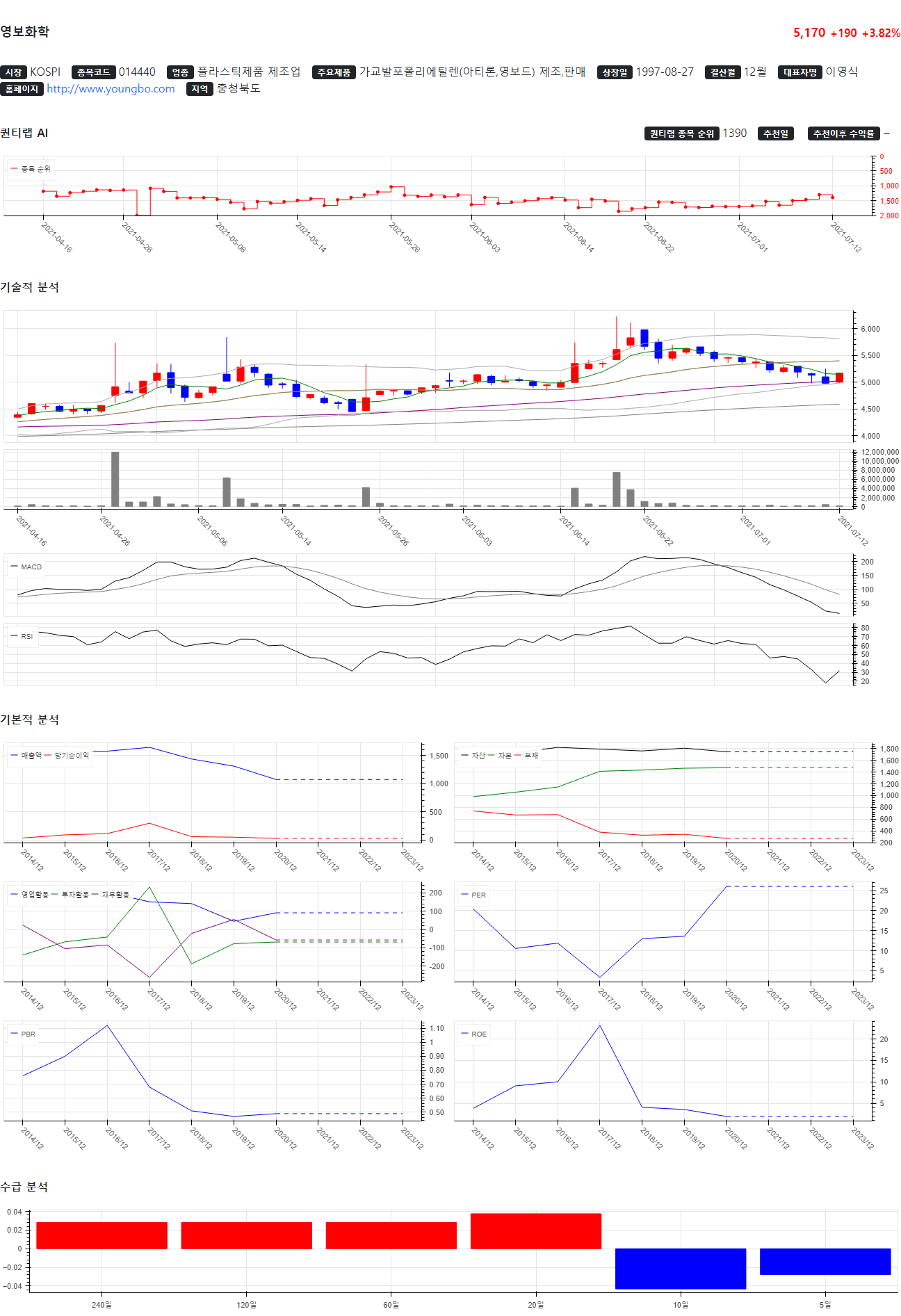Toggle the 영업활동 legend entry

click(x=30, y=895)
